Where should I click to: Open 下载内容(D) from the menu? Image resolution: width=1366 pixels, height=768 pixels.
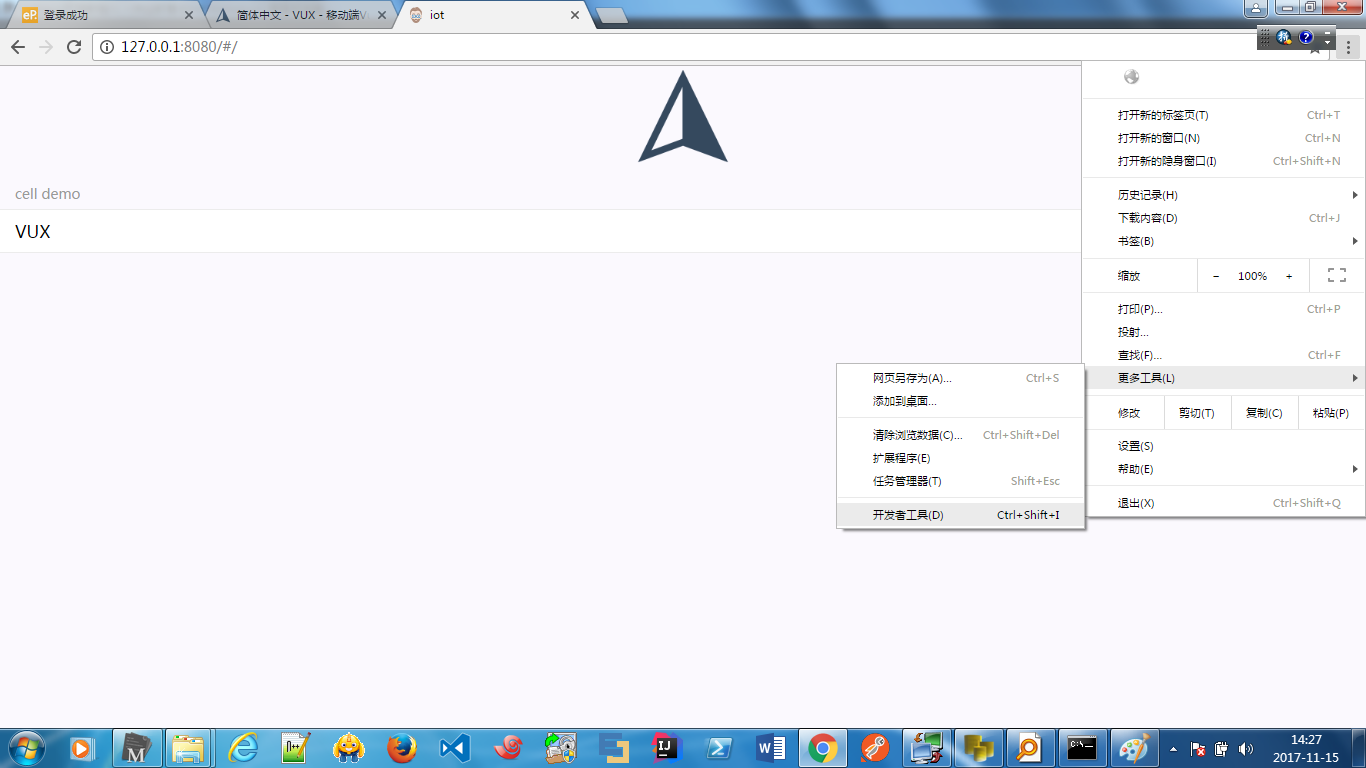[1223, 218]
